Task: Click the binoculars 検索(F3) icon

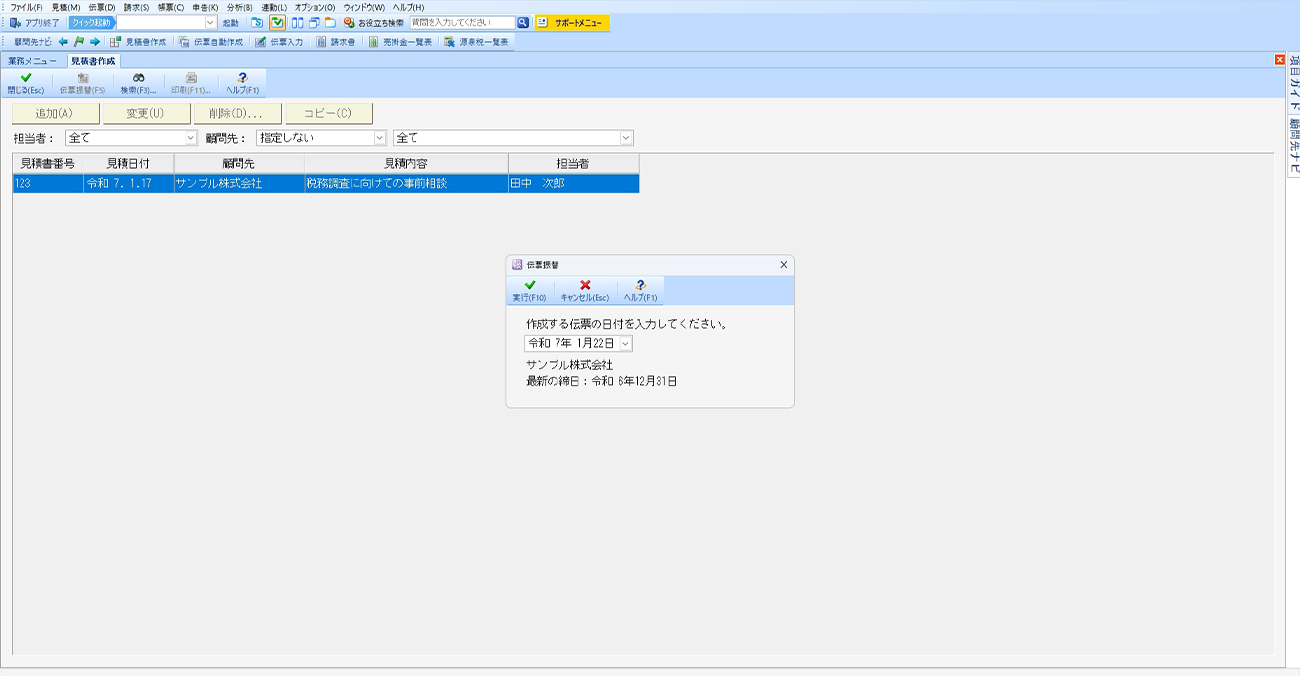Action: 138,83
